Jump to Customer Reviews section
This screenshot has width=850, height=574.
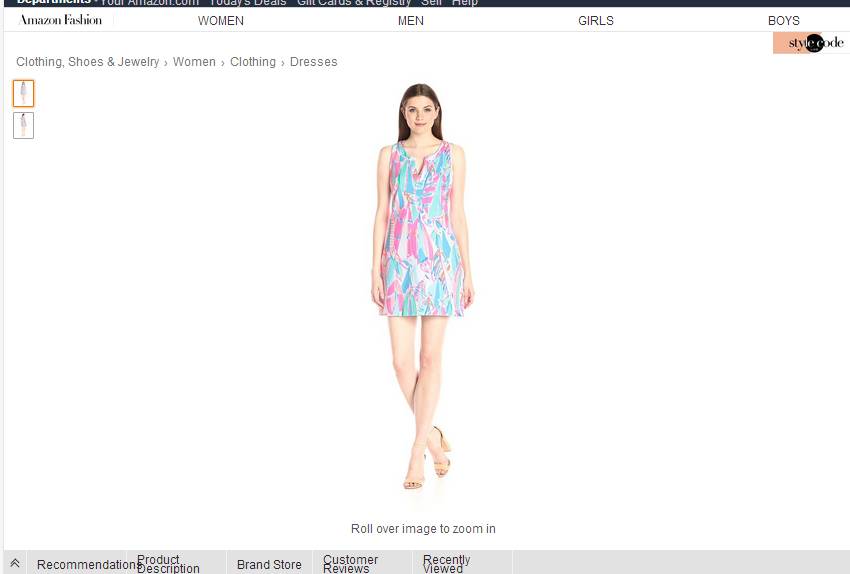350,564
